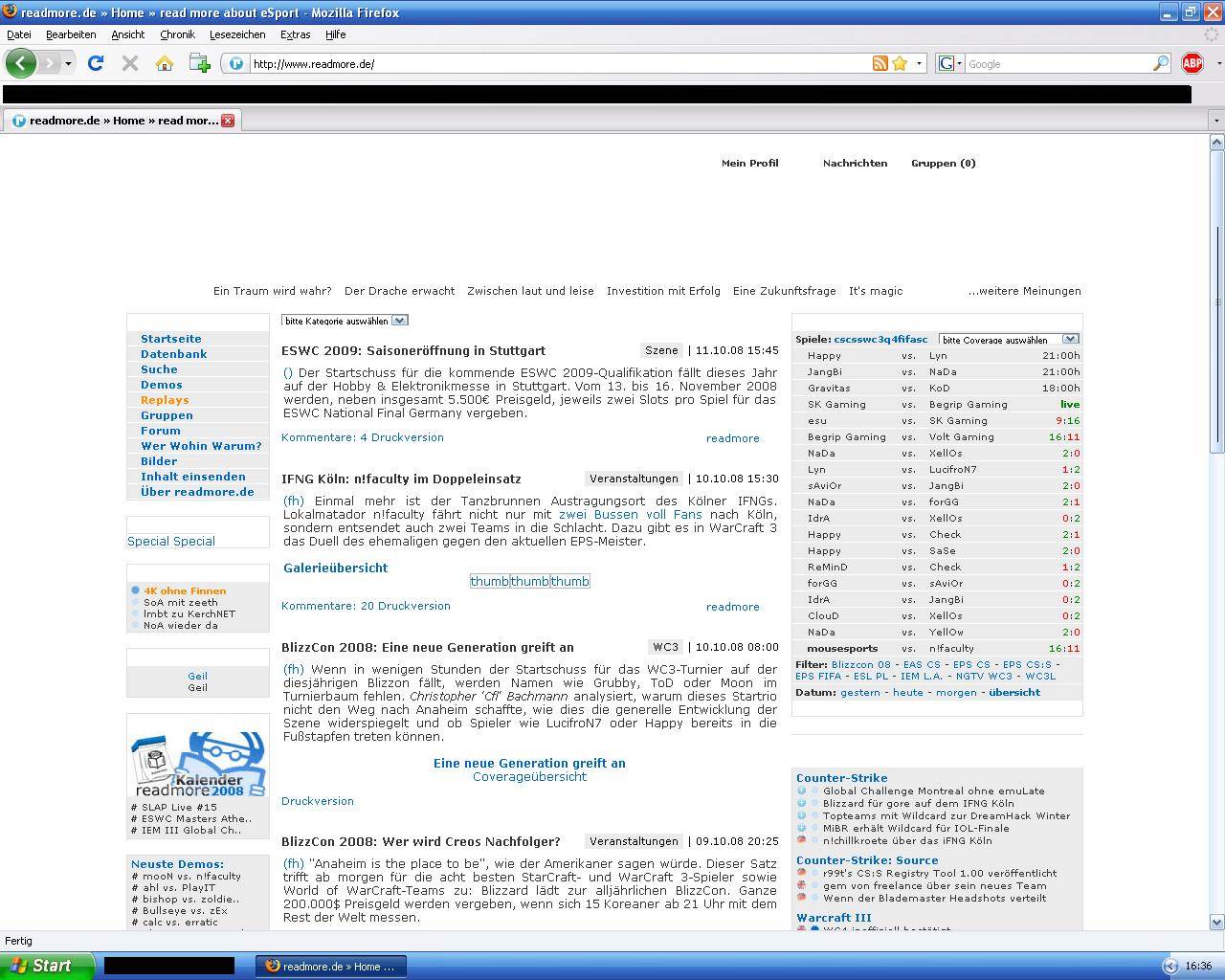Open the forward history arrow
Viewport: 1225px width, 980px height.
tap(50, 63)
